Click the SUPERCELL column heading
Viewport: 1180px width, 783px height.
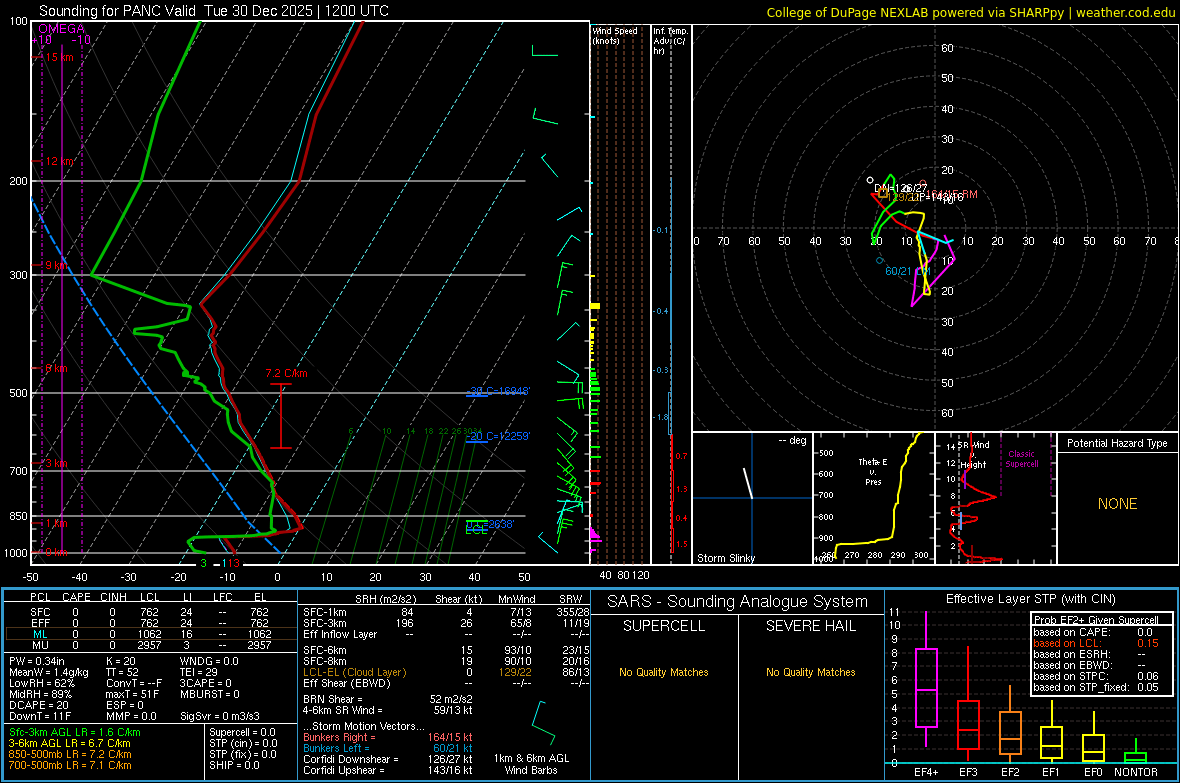(x=664, y=626)
